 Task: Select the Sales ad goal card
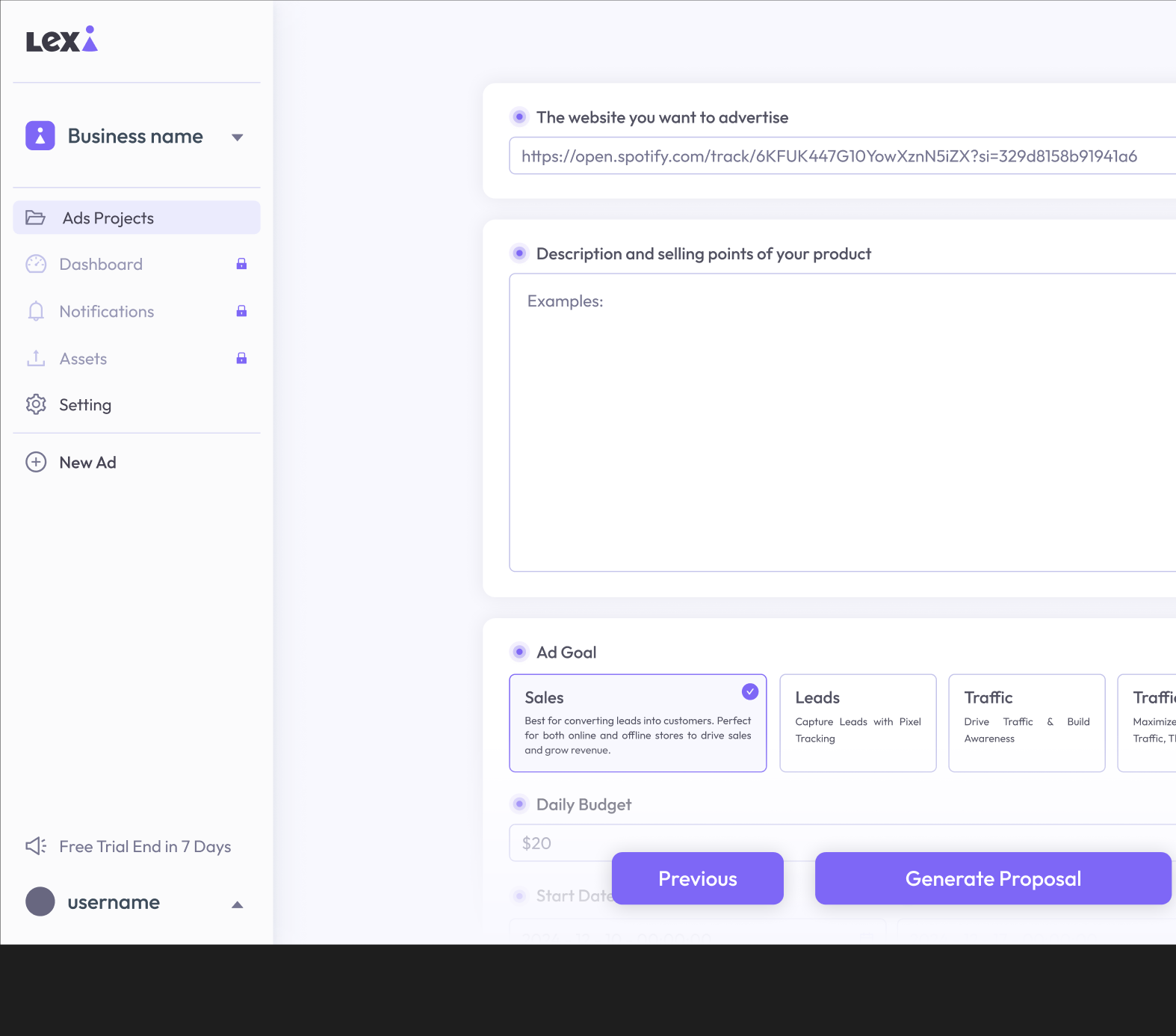pos(638,723)
